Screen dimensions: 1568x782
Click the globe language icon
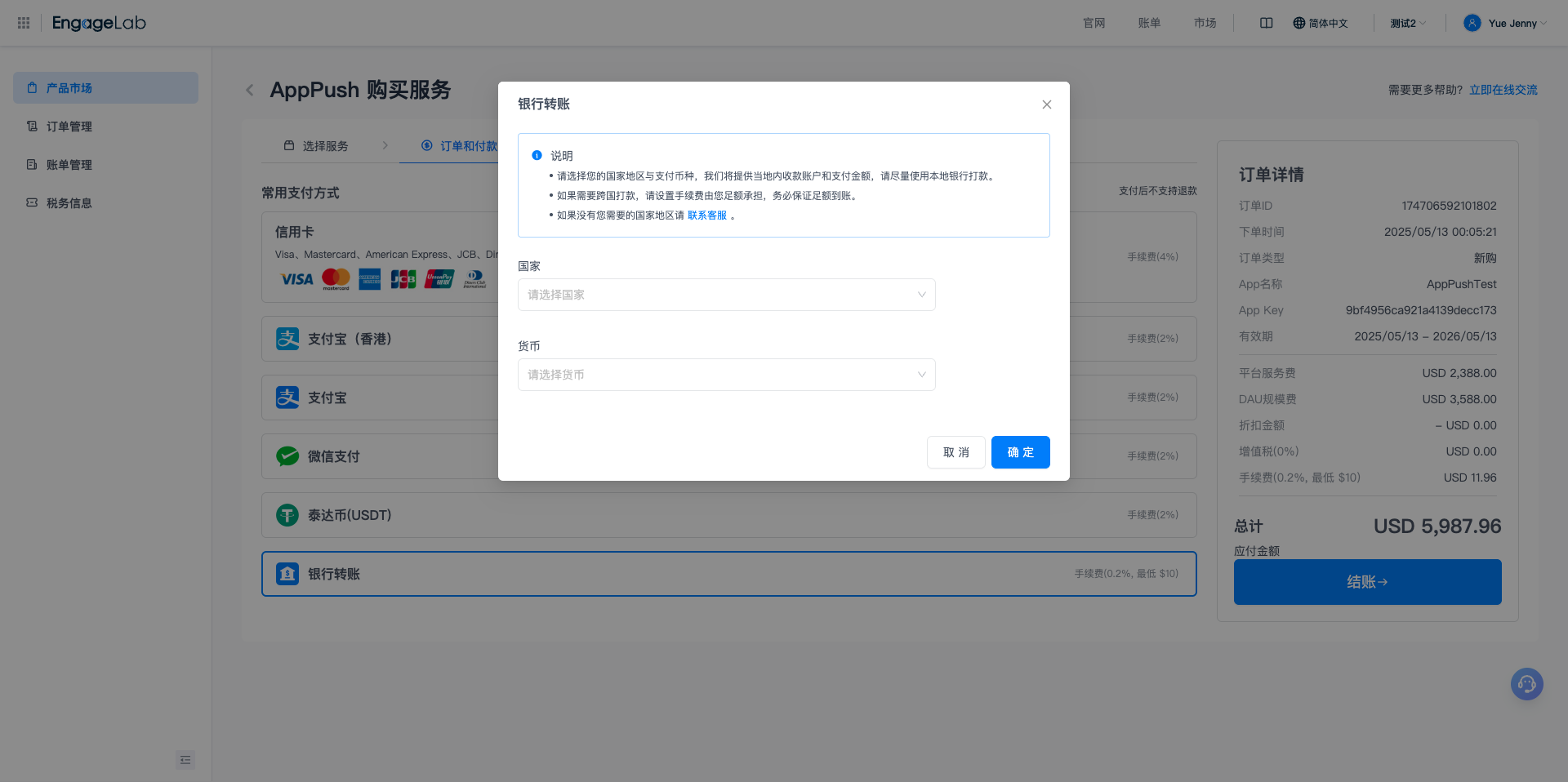[x=1298, y=23]
